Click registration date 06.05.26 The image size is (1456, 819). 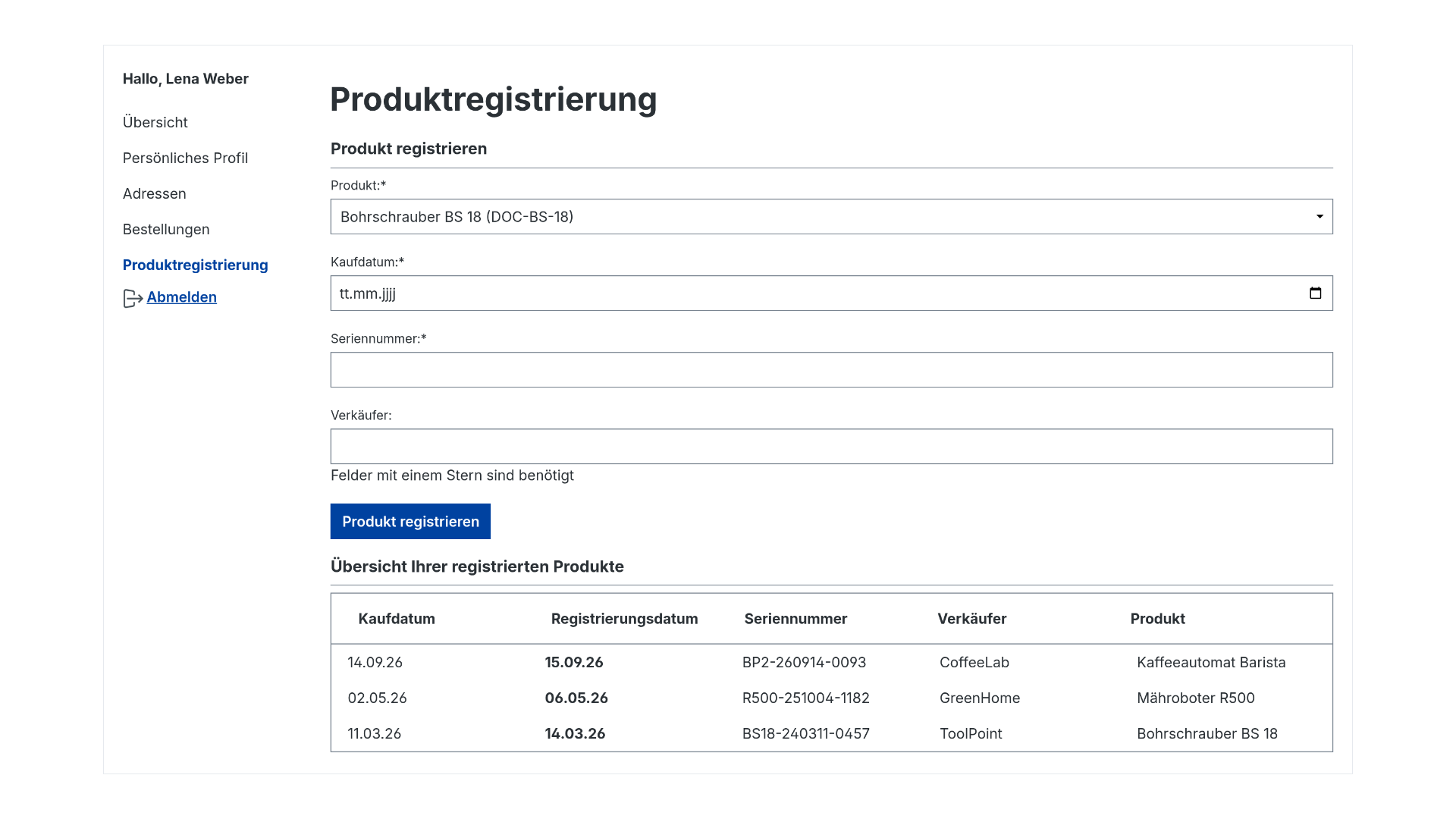(576, 698)
